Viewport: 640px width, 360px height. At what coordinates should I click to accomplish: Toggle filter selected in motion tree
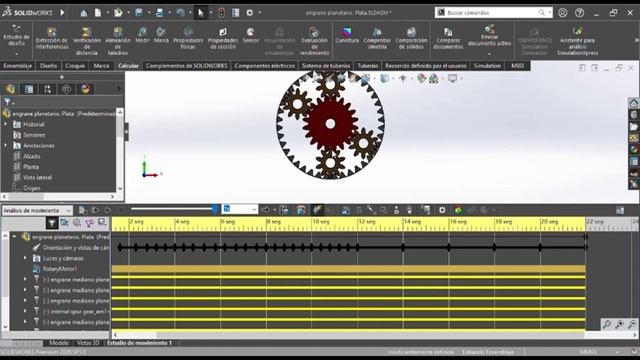point(89,223)
